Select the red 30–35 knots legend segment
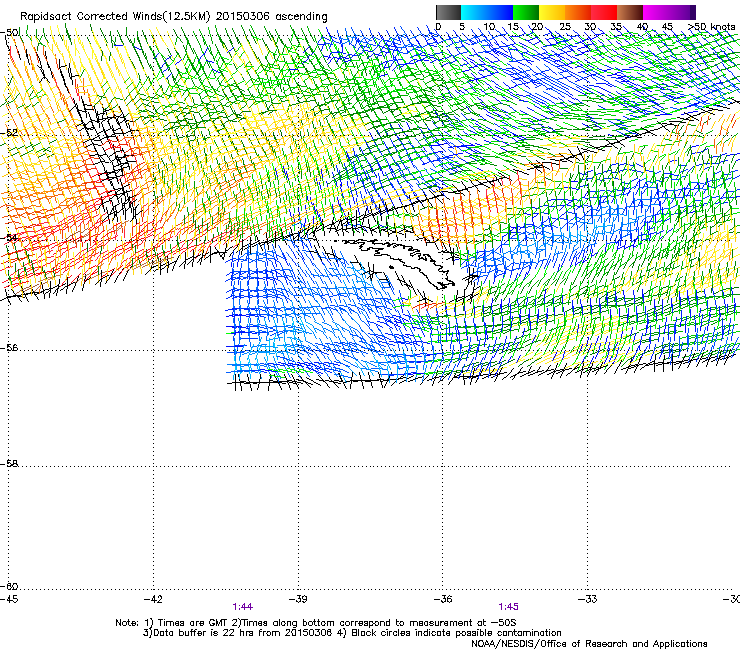The width and height of the screenshot is (740, 650). tap(604, 12)
